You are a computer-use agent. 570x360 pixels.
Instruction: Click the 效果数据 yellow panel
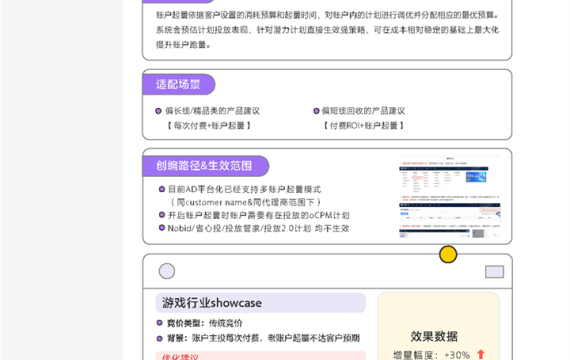[x=438, y=326]
